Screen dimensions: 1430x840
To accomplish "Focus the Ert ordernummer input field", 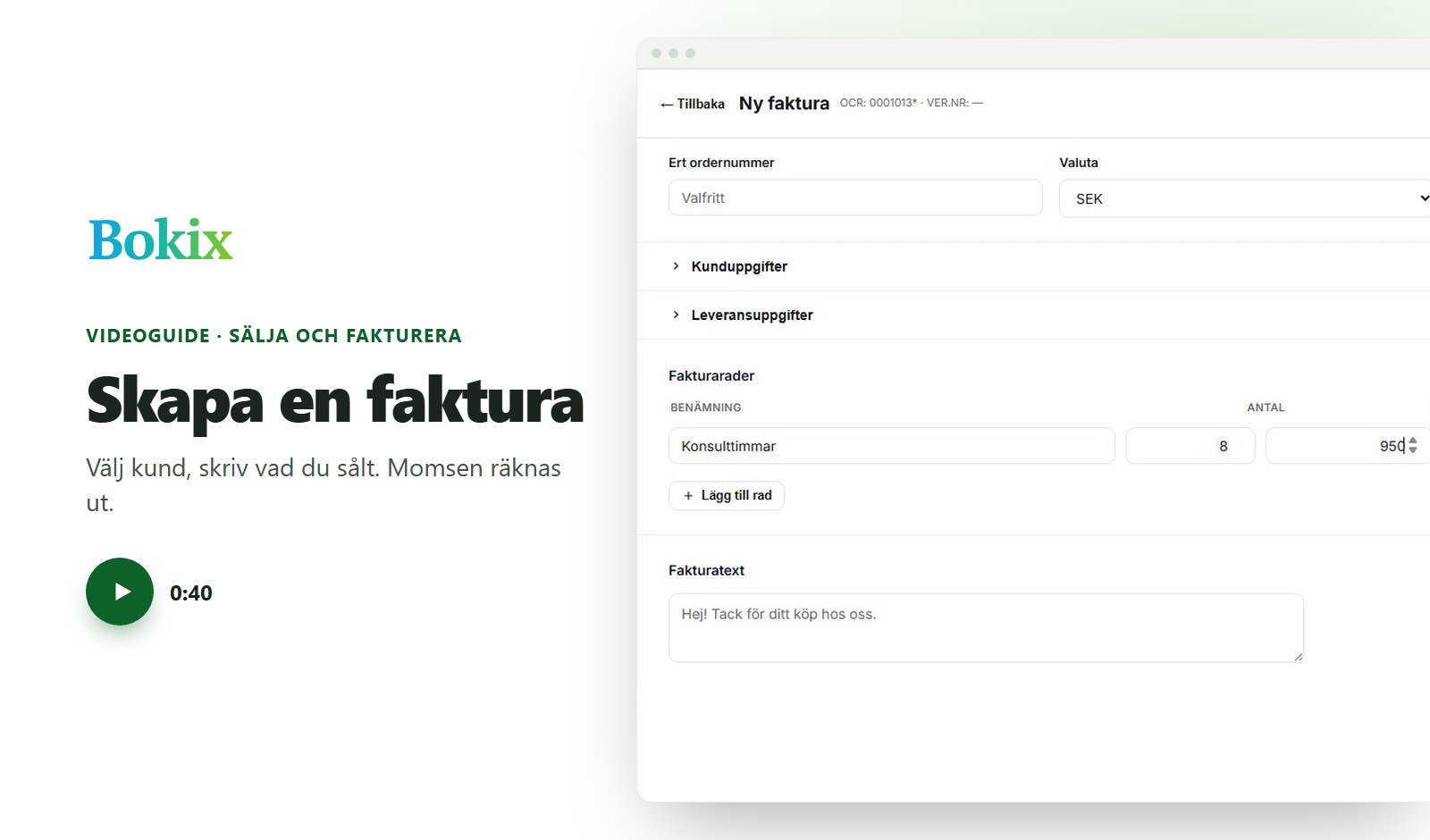I will (855, 197).
